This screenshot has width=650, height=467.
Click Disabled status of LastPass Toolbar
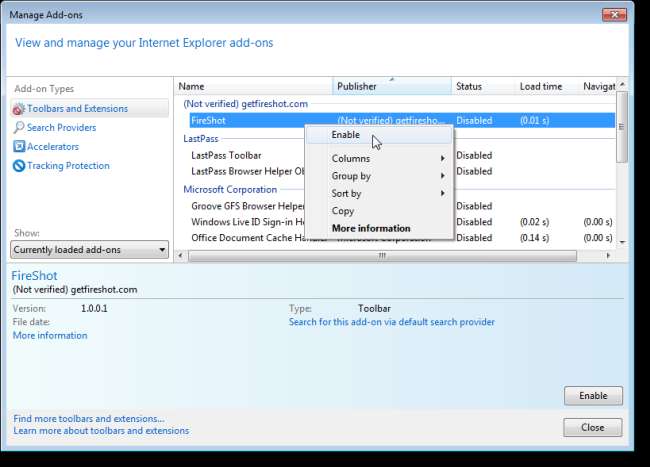coord(474,155)
